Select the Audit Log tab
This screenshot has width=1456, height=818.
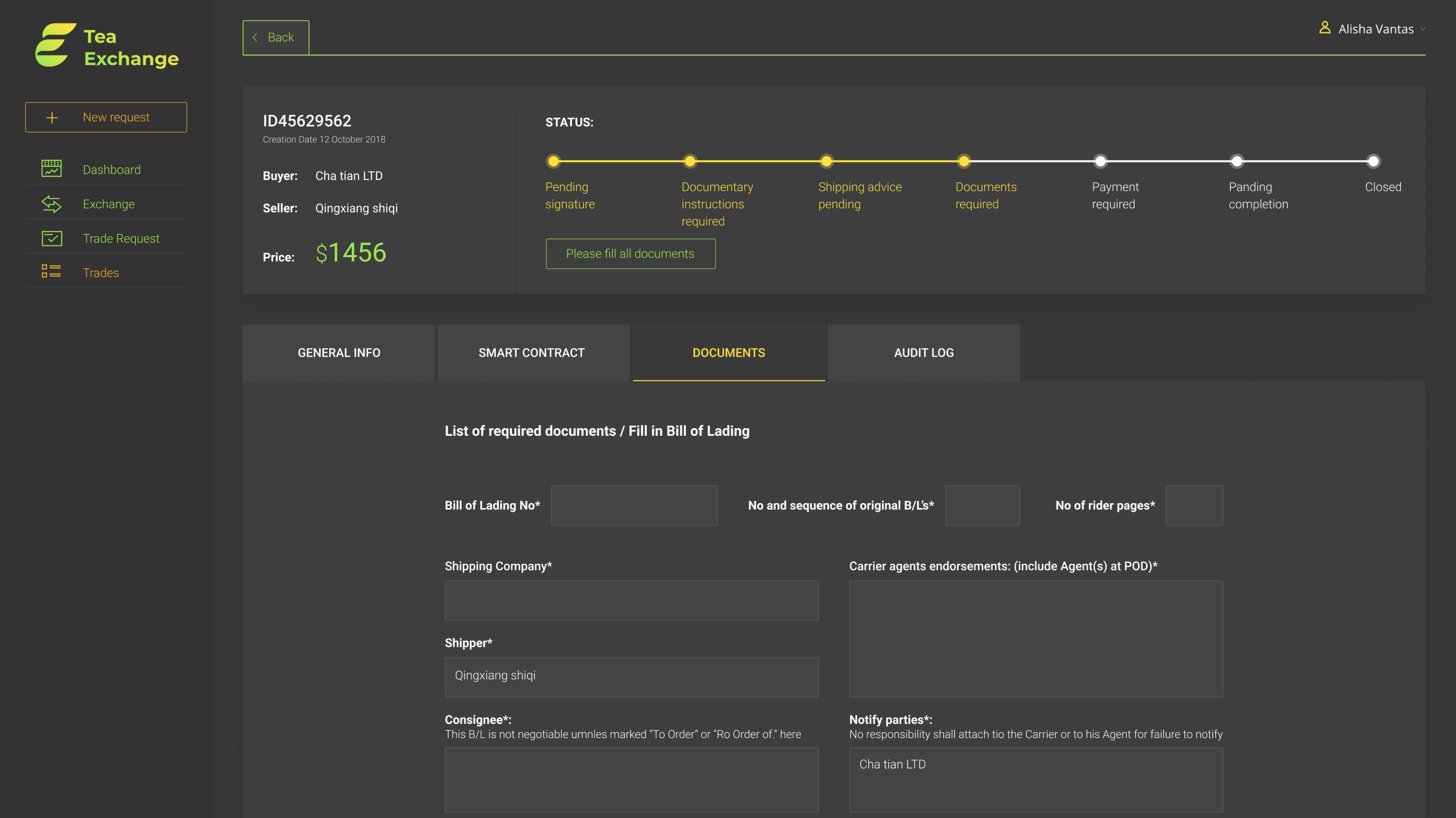pos(924,353)
